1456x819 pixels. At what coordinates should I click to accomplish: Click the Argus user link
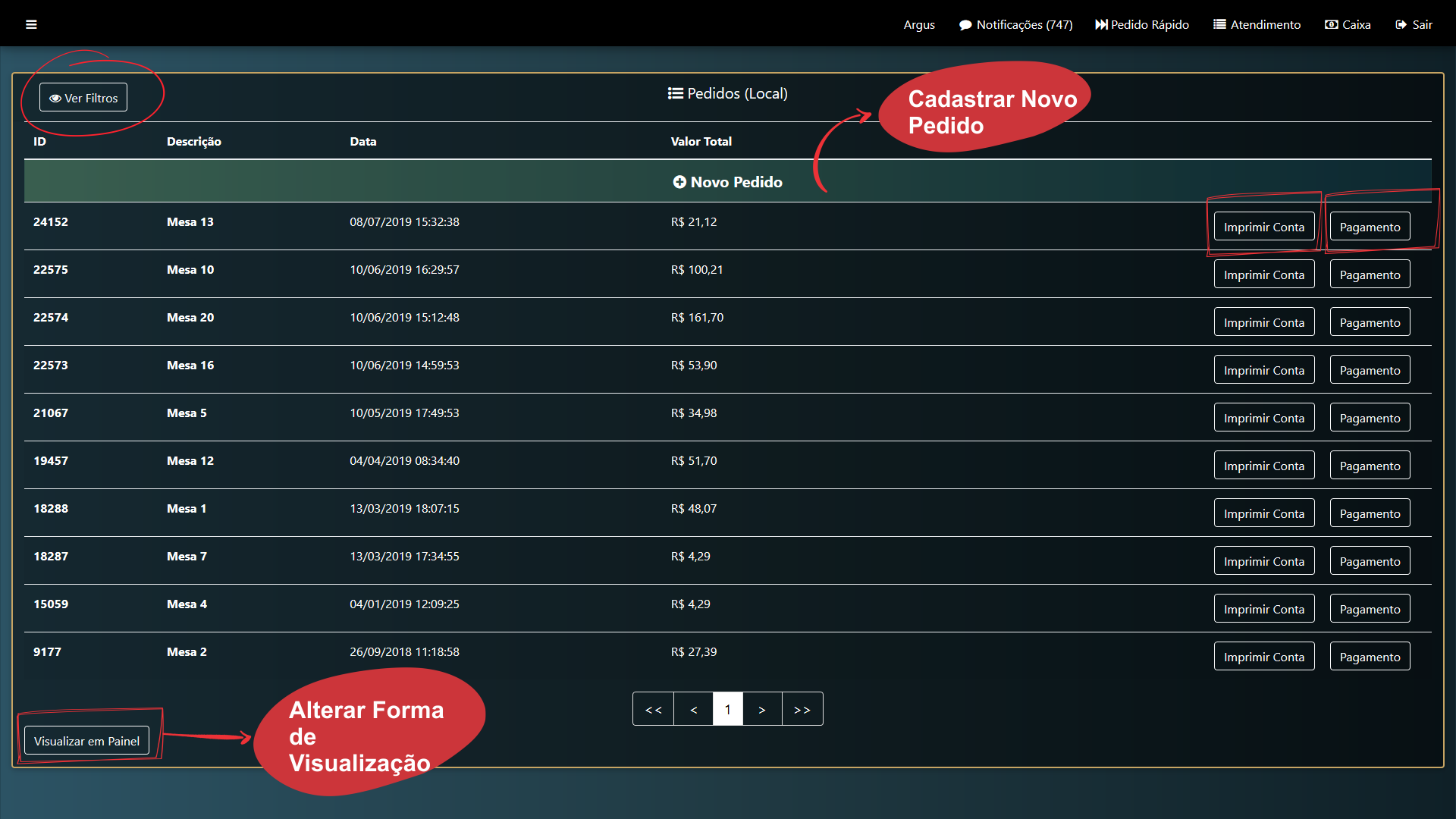click(x=918, y=25)
